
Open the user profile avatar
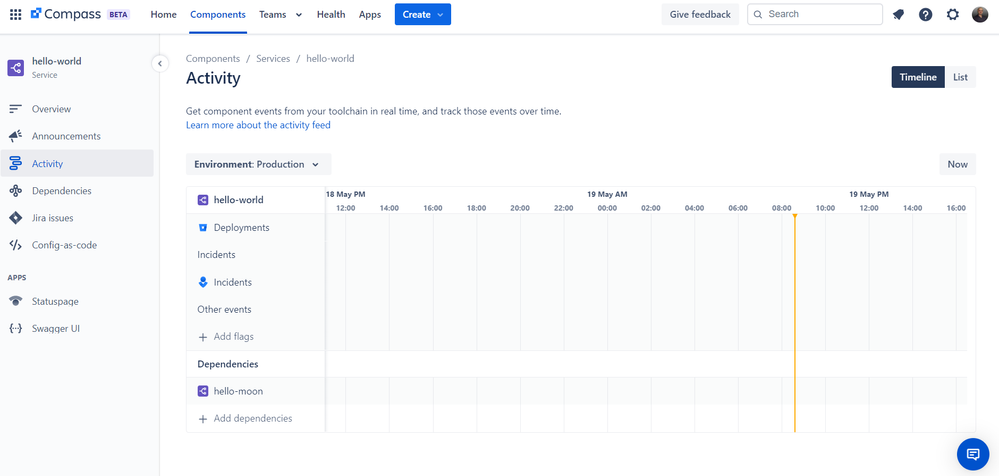[x=980, y=14]
